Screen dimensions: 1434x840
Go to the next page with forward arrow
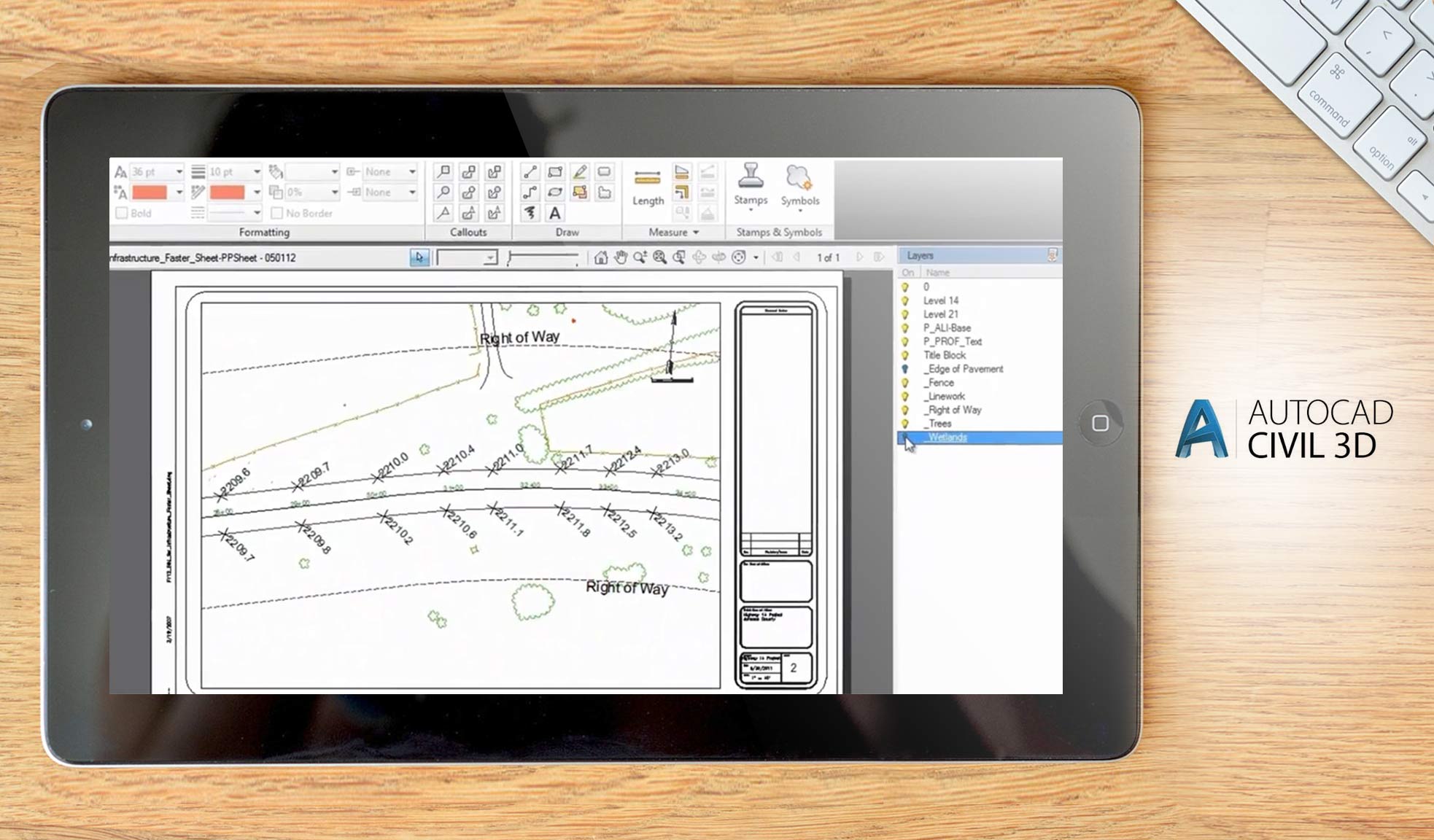click(859, 257)
